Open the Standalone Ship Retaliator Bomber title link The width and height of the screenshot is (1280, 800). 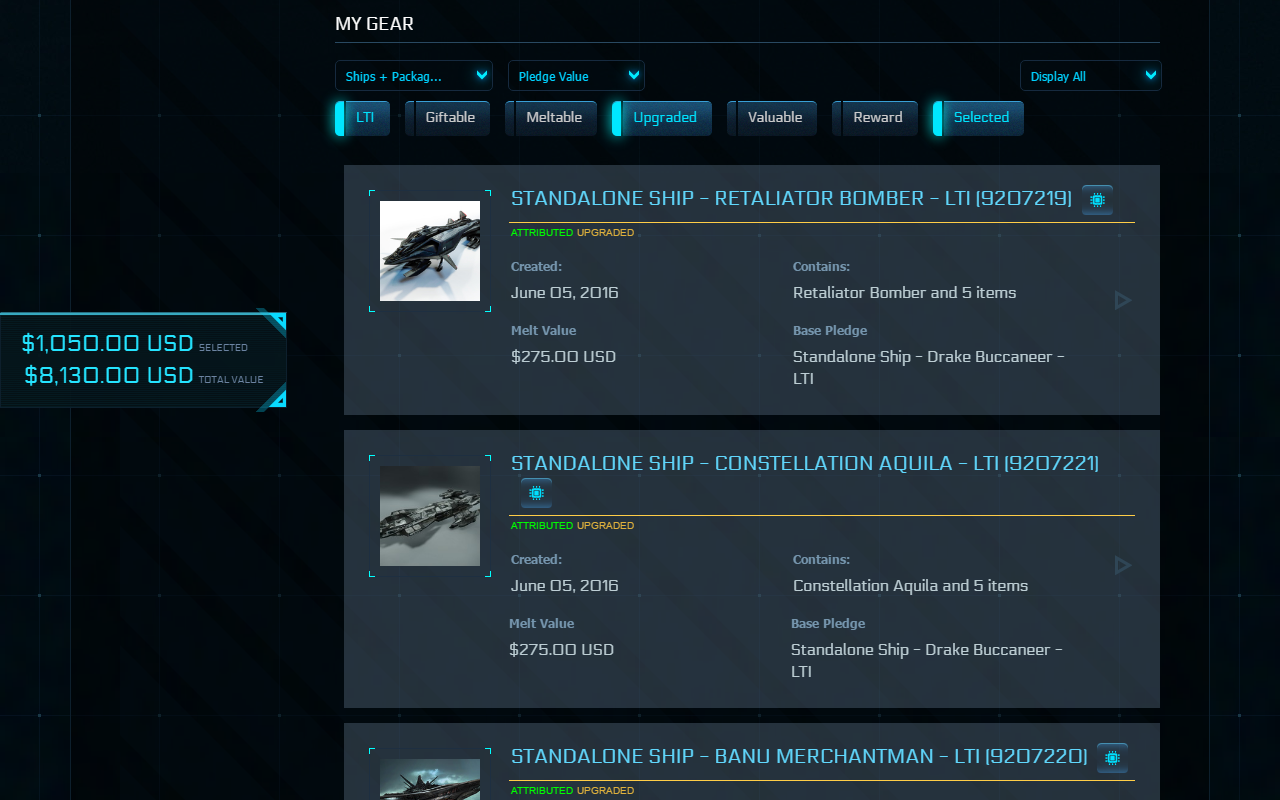(790, 198)
